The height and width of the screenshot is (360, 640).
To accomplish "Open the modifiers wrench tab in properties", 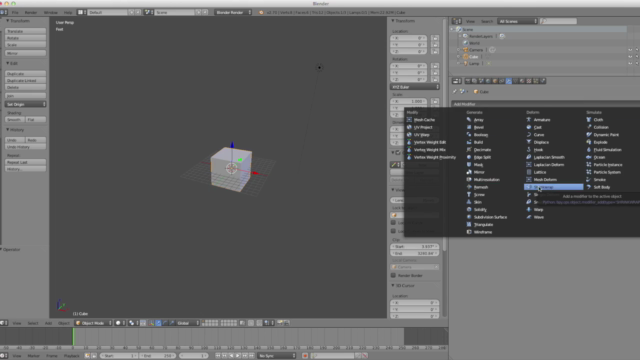I will [509, 81].
